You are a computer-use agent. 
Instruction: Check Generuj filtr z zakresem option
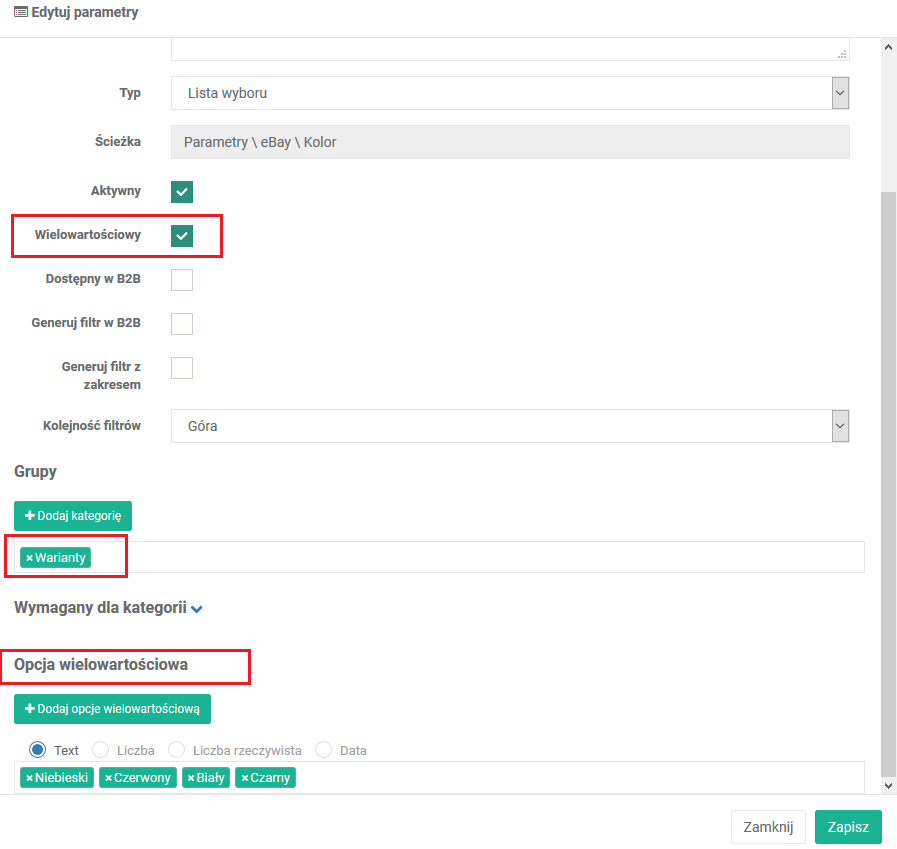182,368
